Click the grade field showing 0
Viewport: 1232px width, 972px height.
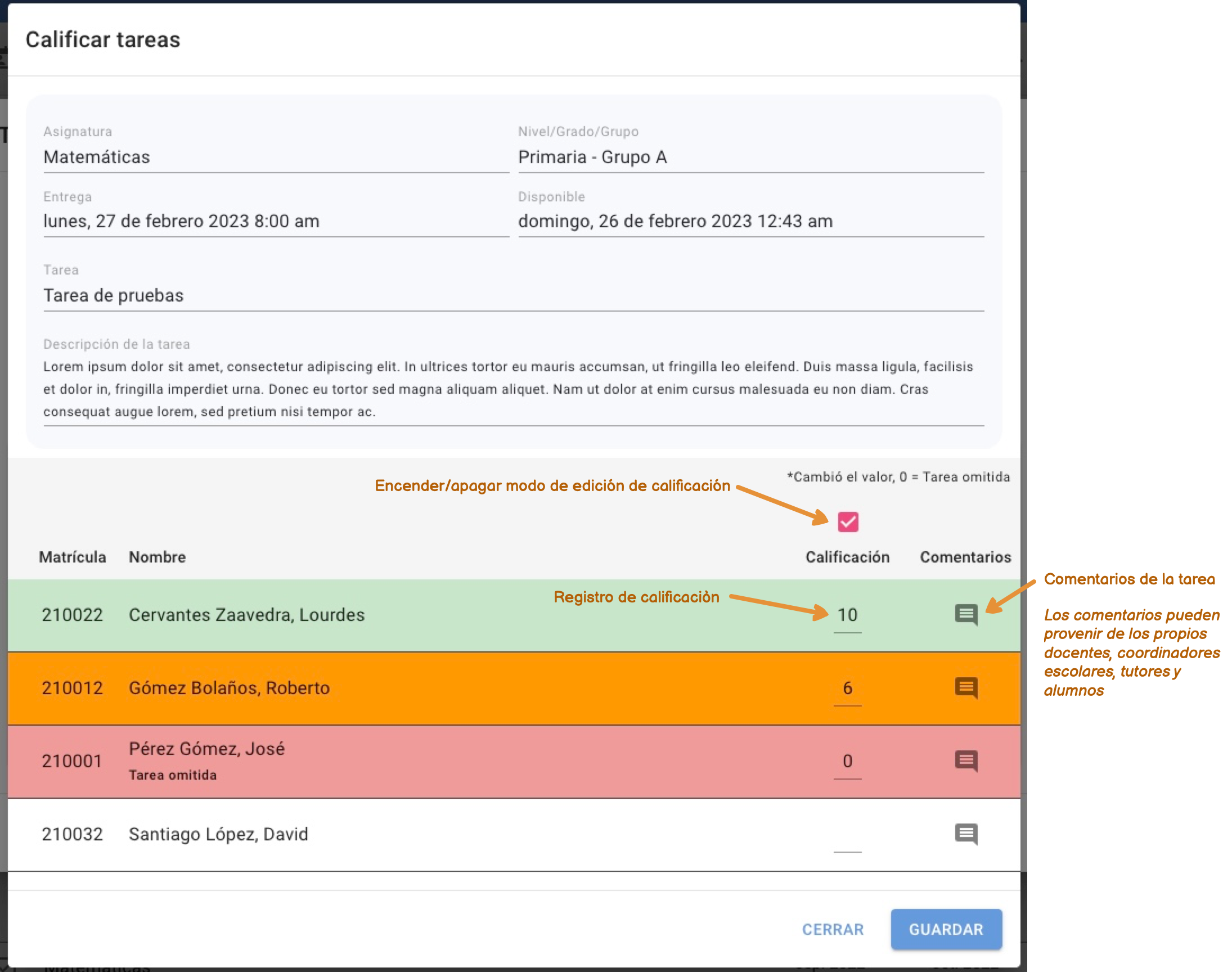pos(847,761)
